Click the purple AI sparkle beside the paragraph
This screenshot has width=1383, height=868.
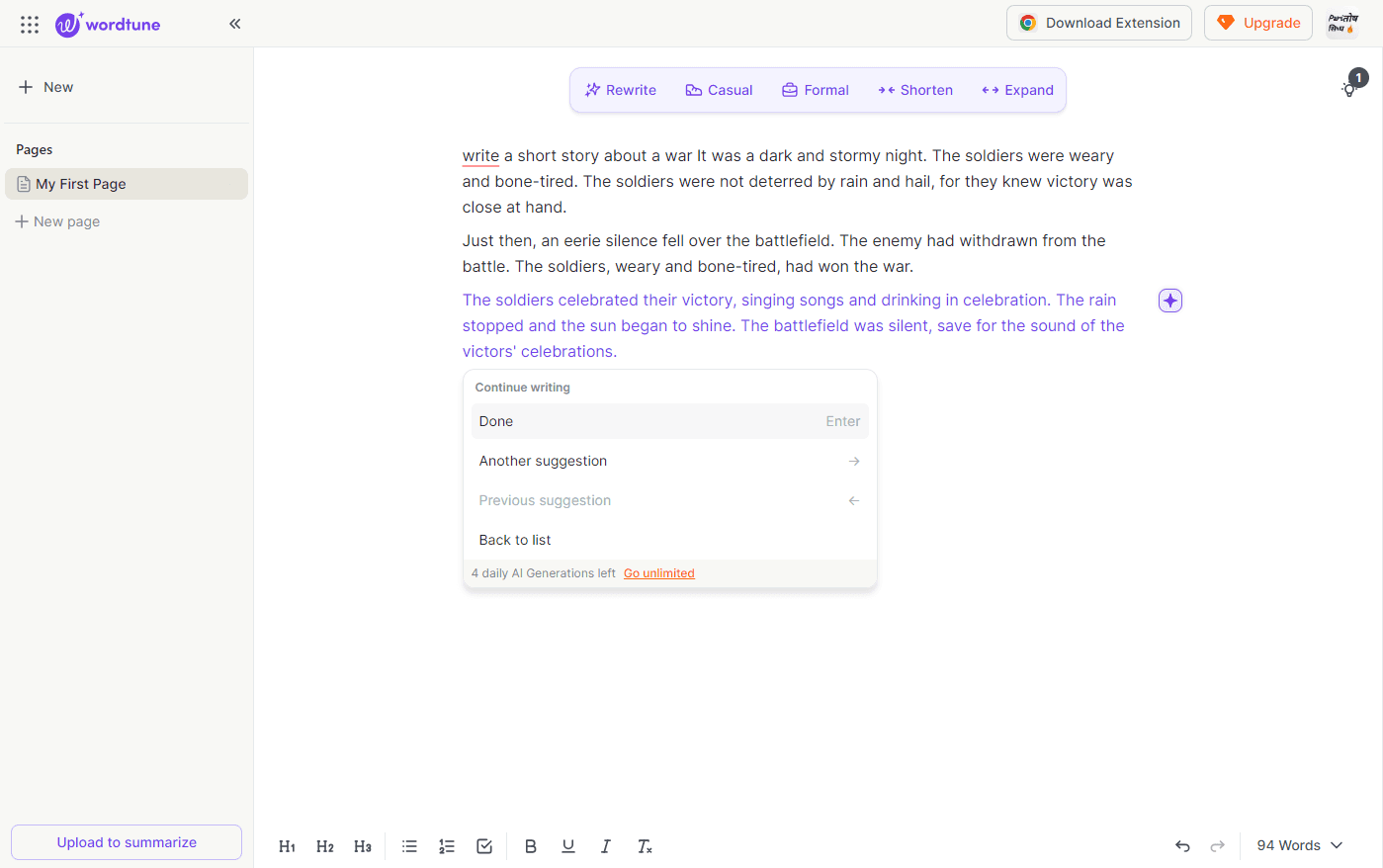1169,300
